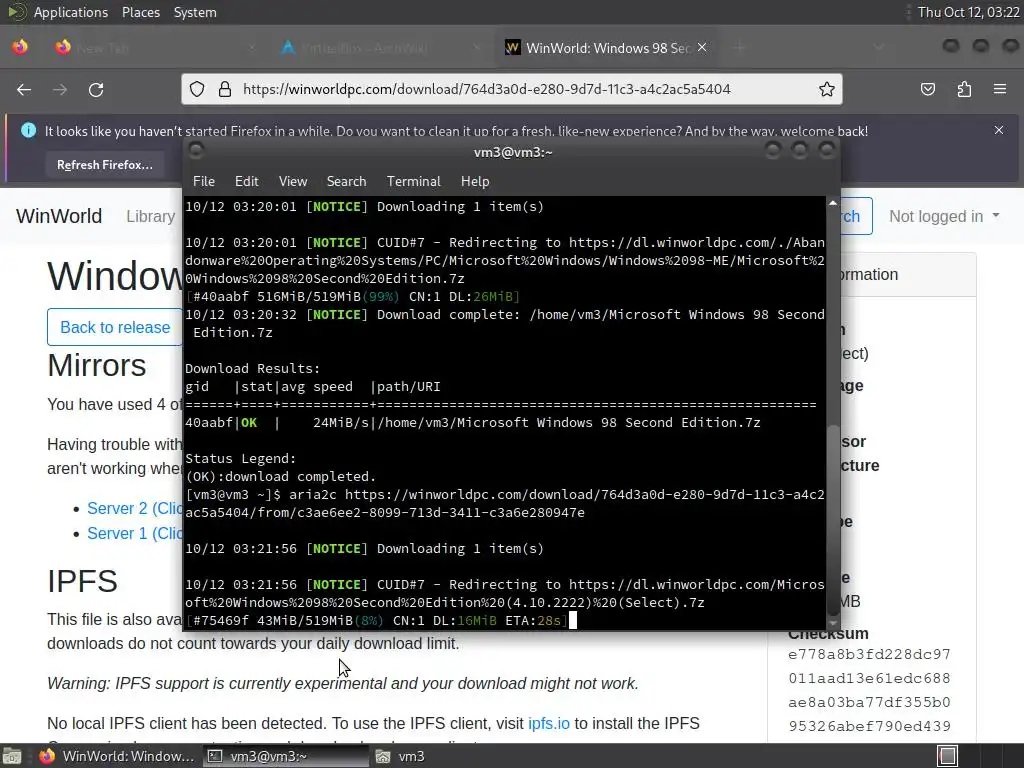The height and width of the screenshot is (768, 1024).
Task: Switch to WinWorld Firefox taskbar entry
Action: pos(118,756)
